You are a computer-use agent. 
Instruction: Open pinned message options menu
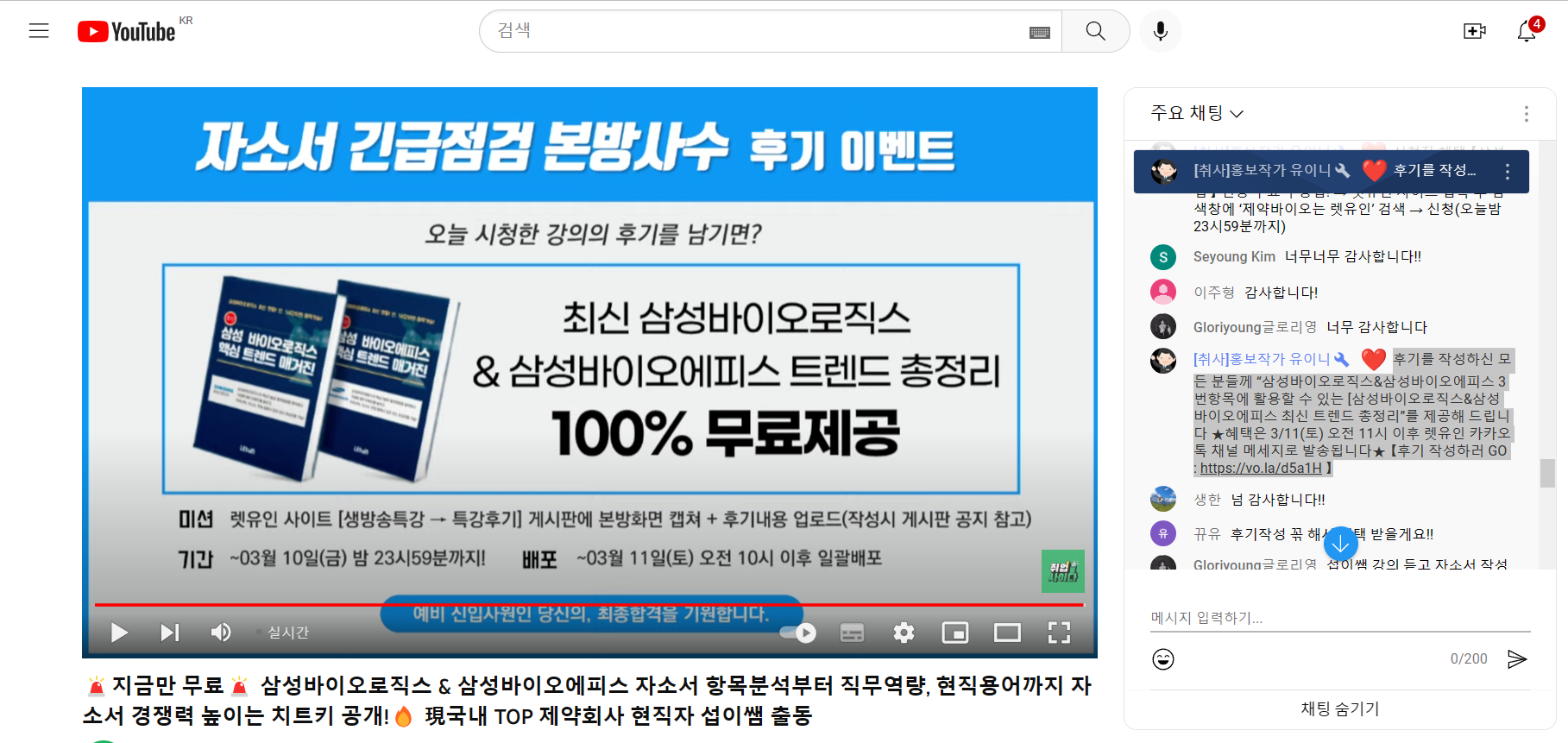1508,172
